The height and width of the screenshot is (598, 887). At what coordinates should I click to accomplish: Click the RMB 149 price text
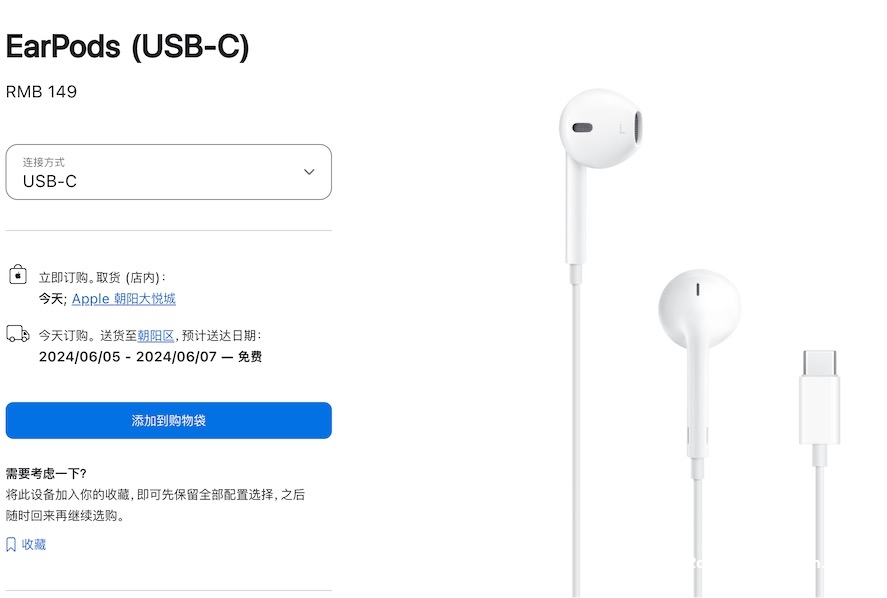point(41,92)
